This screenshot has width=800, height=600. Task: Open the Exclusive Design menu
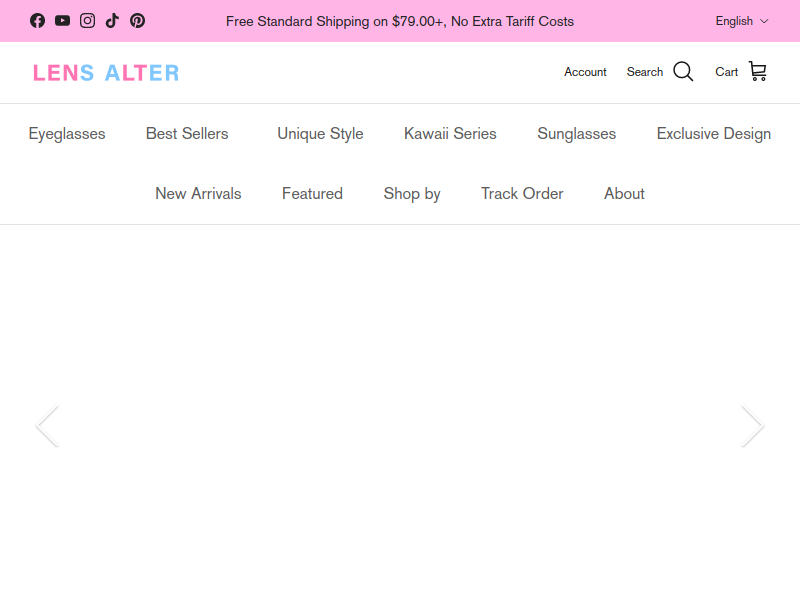coord(714,134)
